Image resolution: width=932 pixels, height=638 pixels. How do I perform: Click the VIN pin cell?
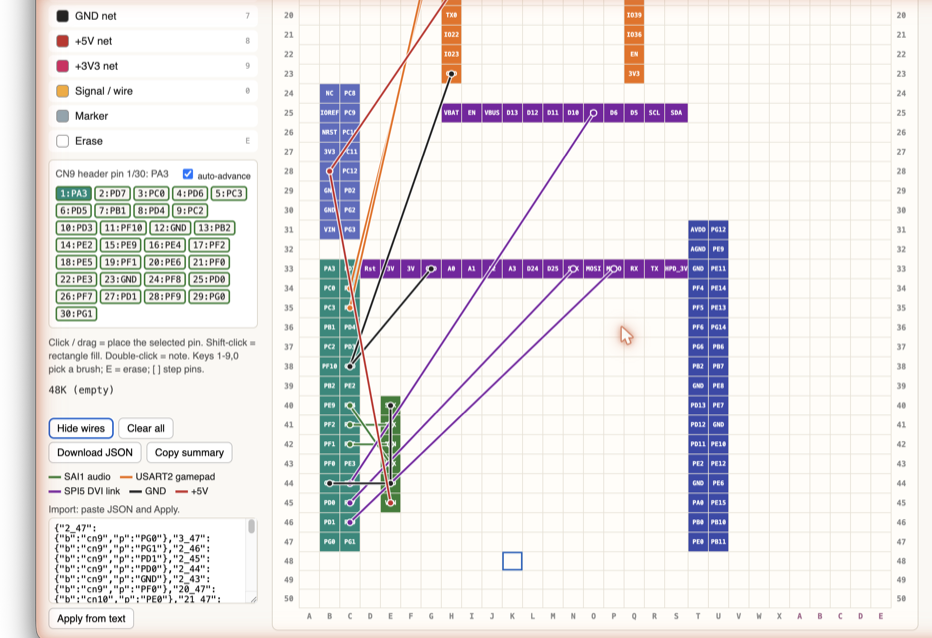point(329,230)
